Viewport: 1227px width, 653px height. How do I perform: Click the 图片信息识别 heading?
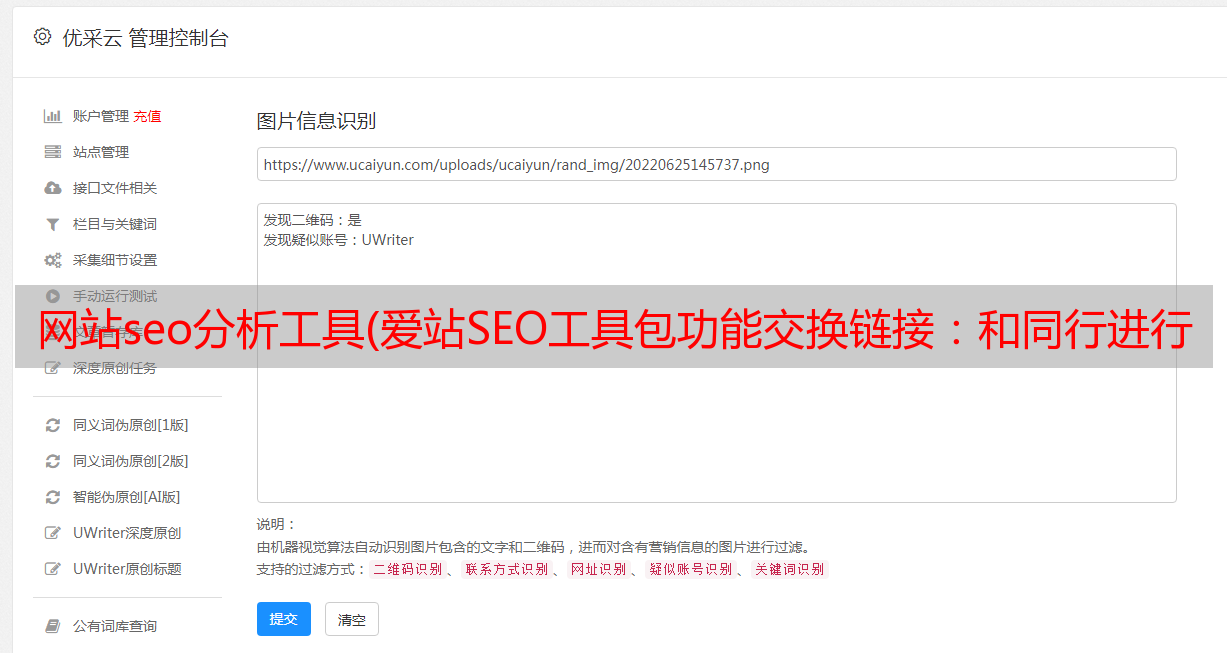316,121
